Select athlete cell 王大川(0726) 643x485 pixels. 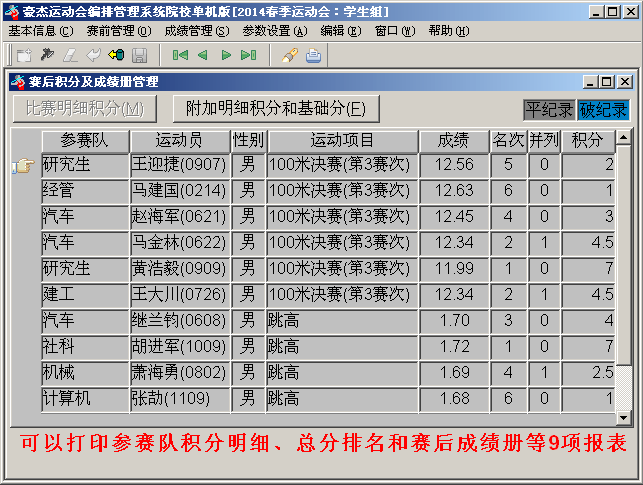[x=180, y=295]
